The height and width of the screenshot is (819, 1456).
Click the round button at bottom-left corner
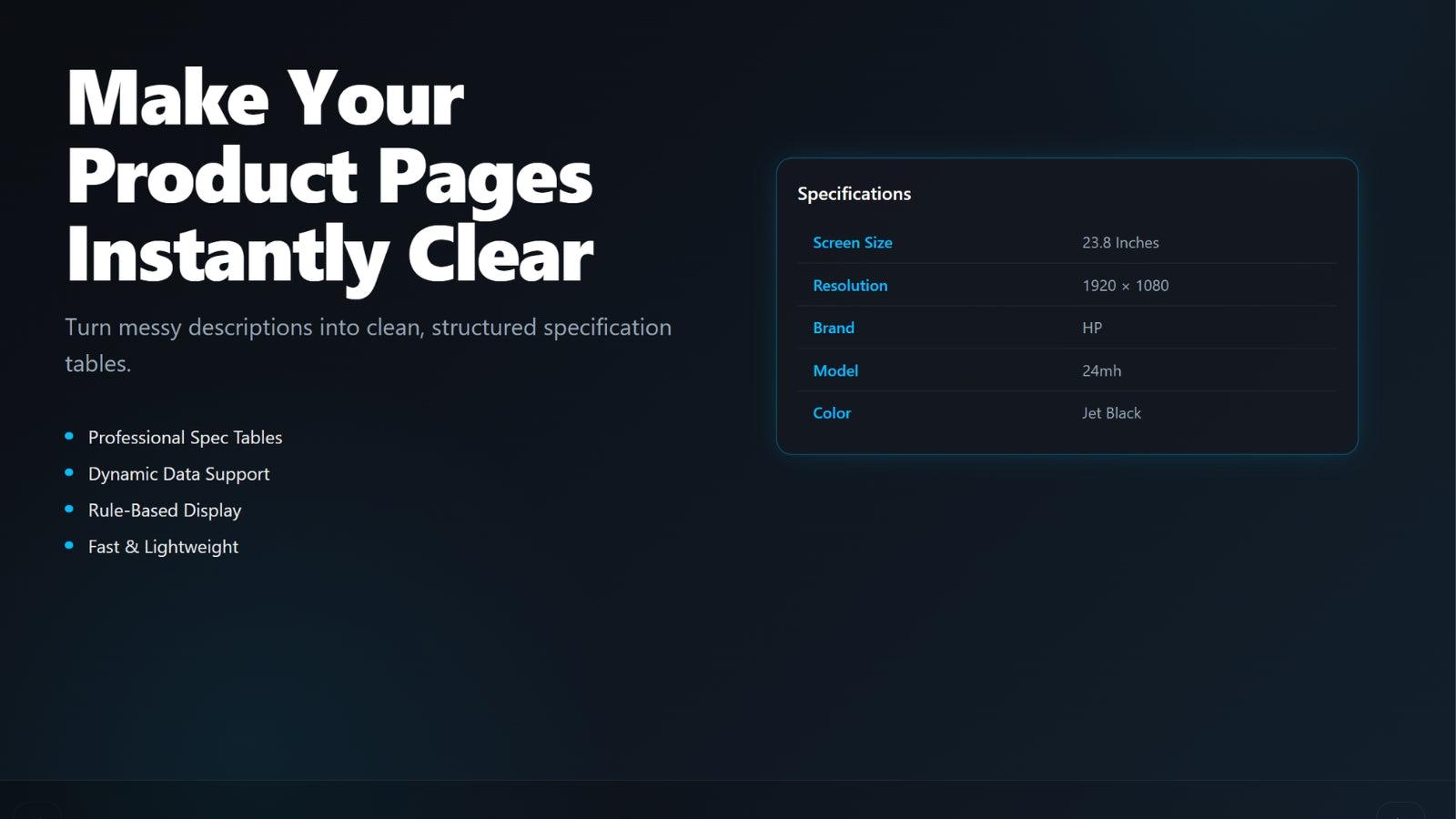pos(38,812)
